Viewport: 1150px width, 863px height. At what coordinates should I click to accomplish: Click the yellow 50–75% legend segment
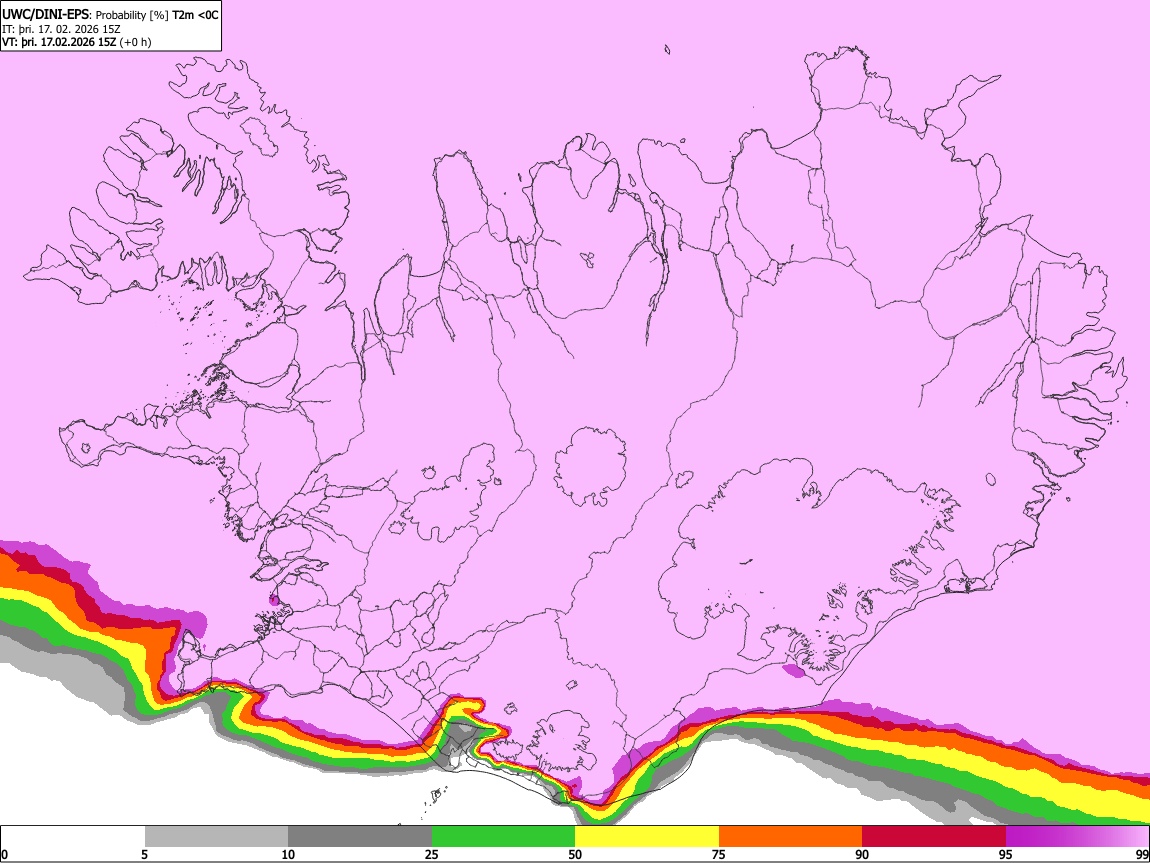(x=647, y=837)
